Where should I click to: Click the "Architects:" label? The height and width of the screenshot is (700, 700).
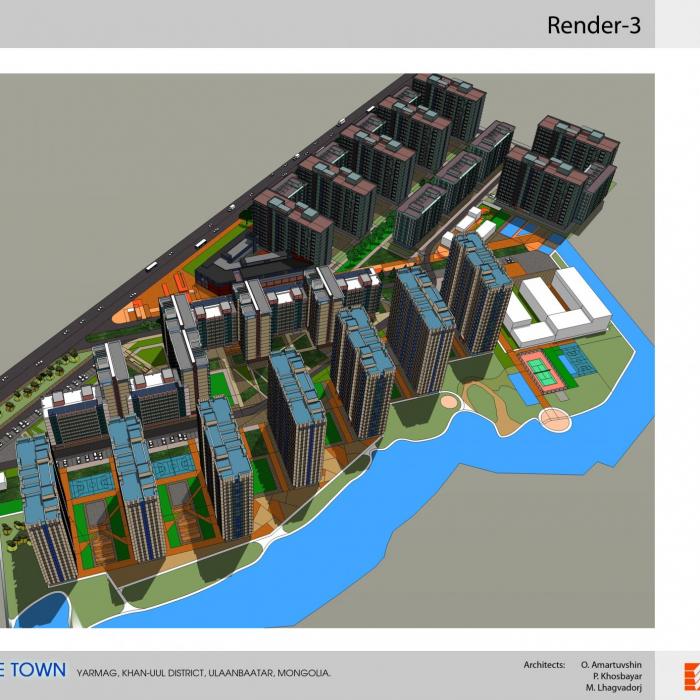pyautogui.click(x=544, y=665)
